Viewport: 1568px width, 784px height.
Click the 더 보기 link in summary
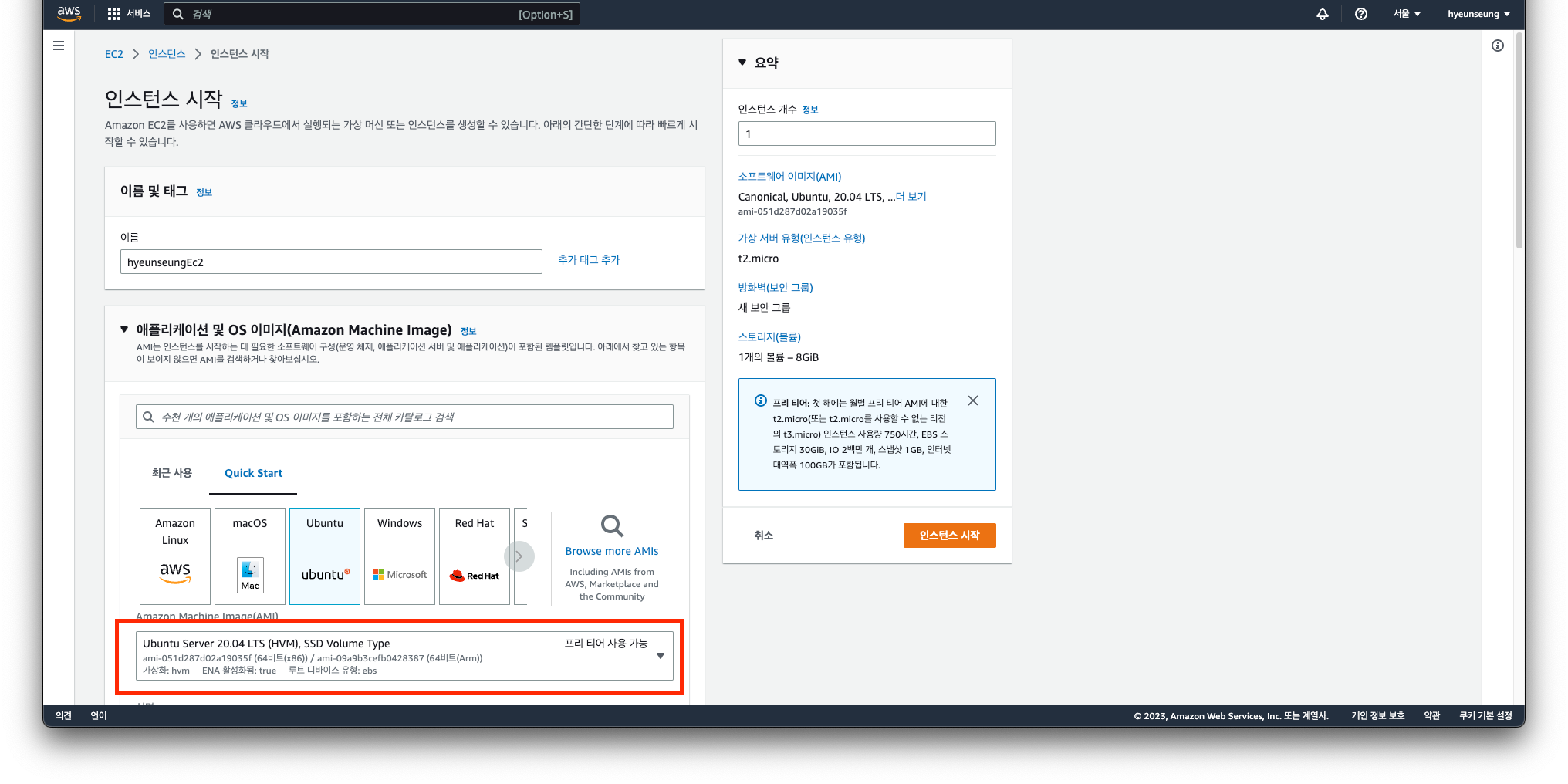(x=911, y=197)
